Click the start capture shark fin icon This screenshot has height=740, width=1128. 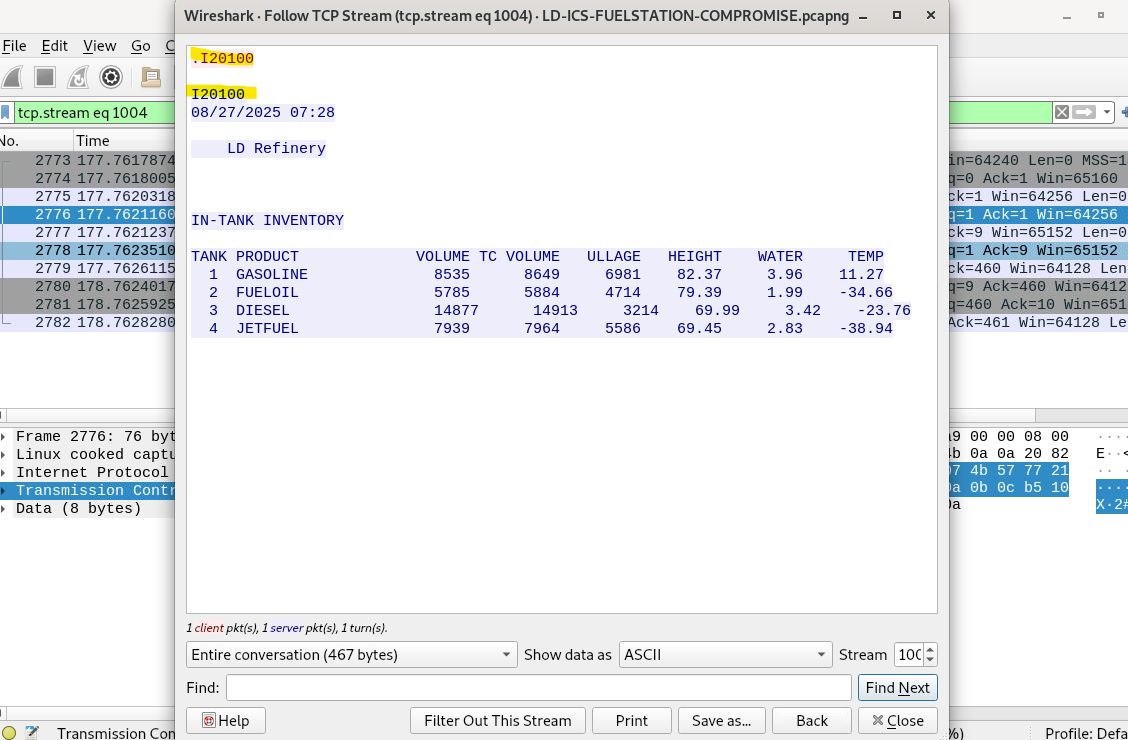[12, 77]
